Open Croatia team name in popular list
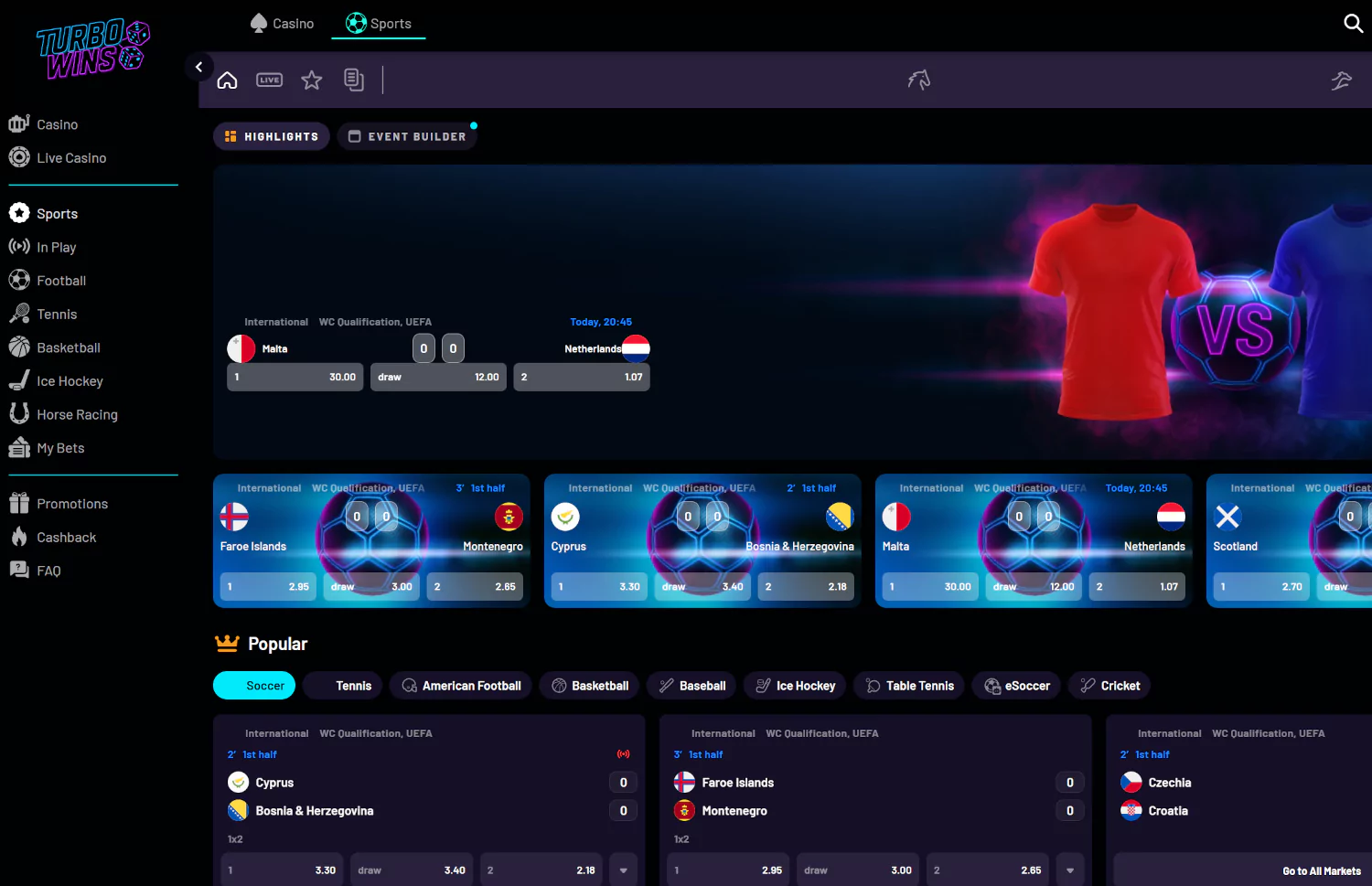This screenshot has height=886, width=1372. (x=1168, y=811)
